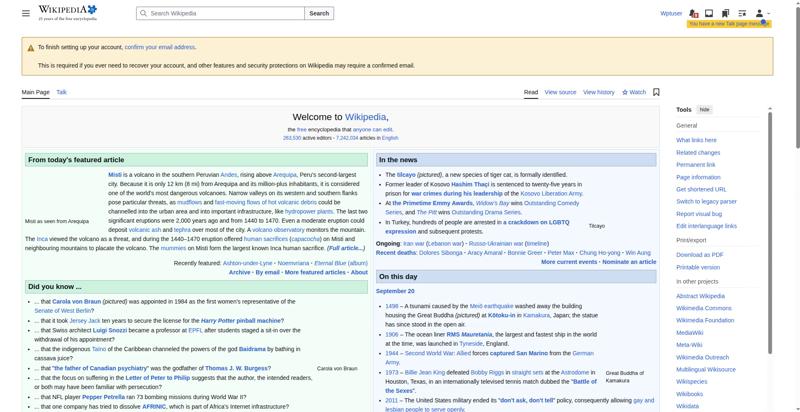Open Nominate an article link

pos(629,262)
